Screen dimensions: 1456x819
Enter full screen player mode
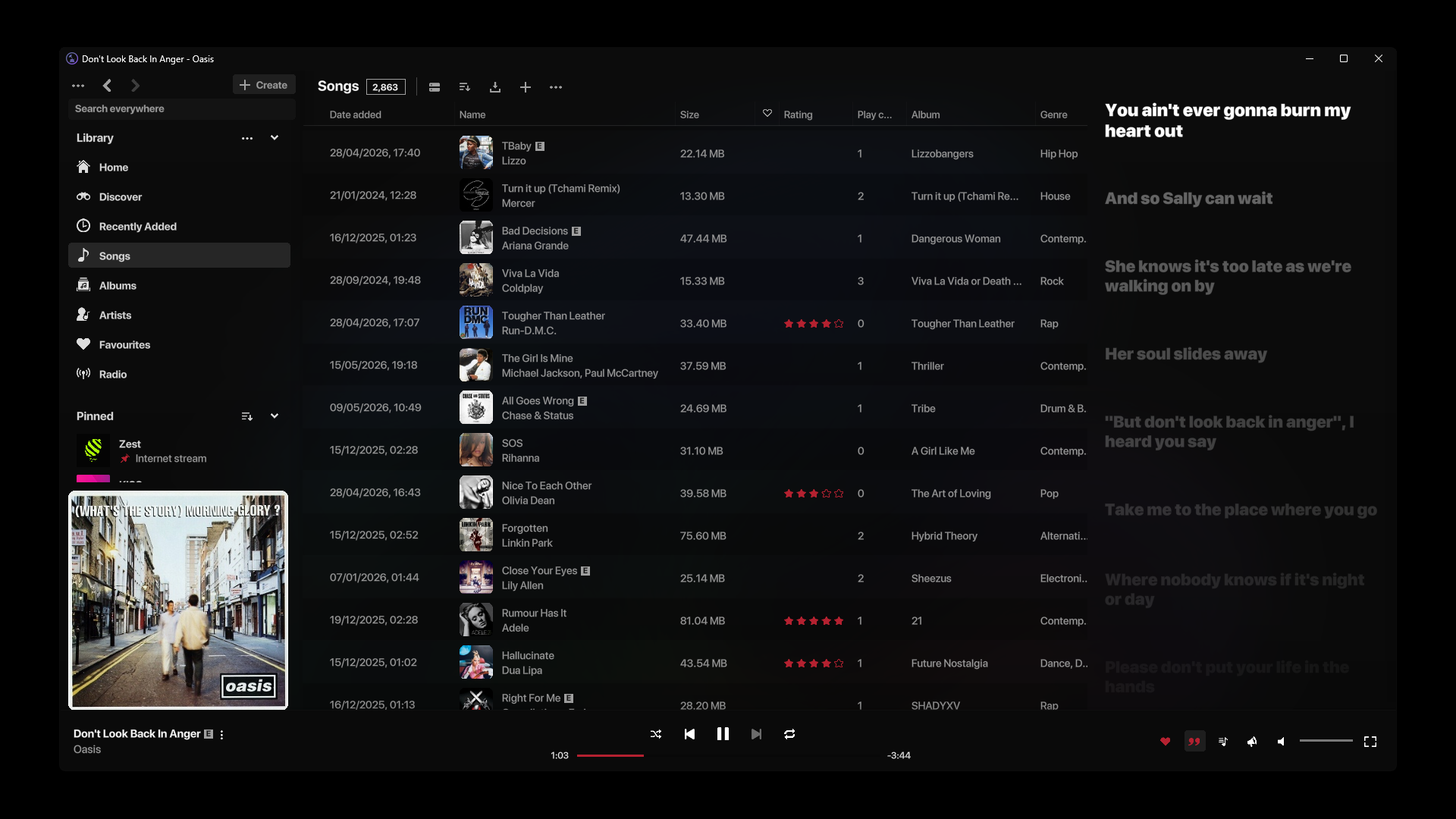tap(1370, 742)
